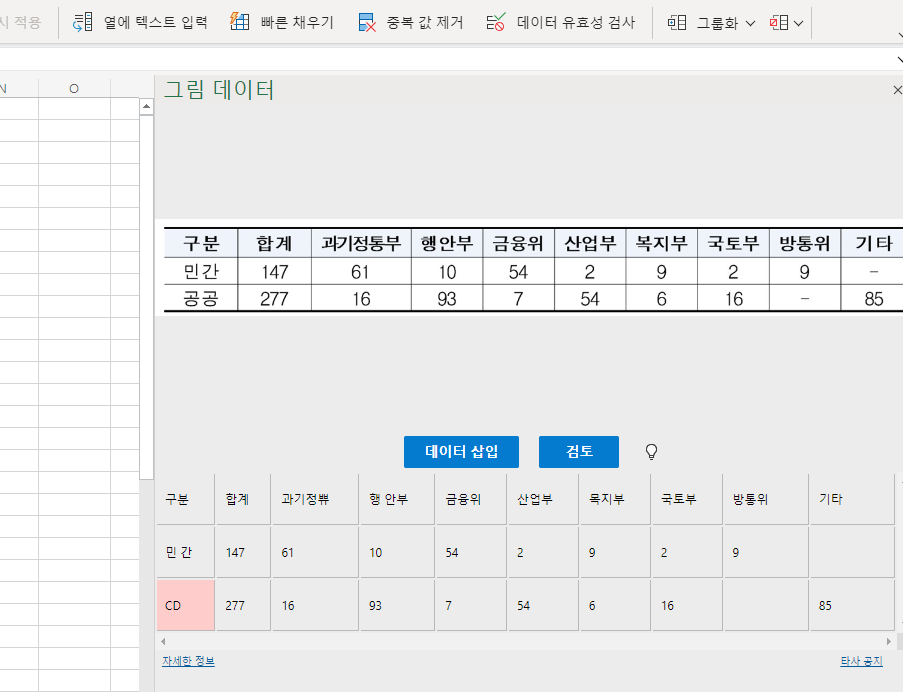
Task: Select the 국토부 preview cell
Action: [x=687, y=499]
